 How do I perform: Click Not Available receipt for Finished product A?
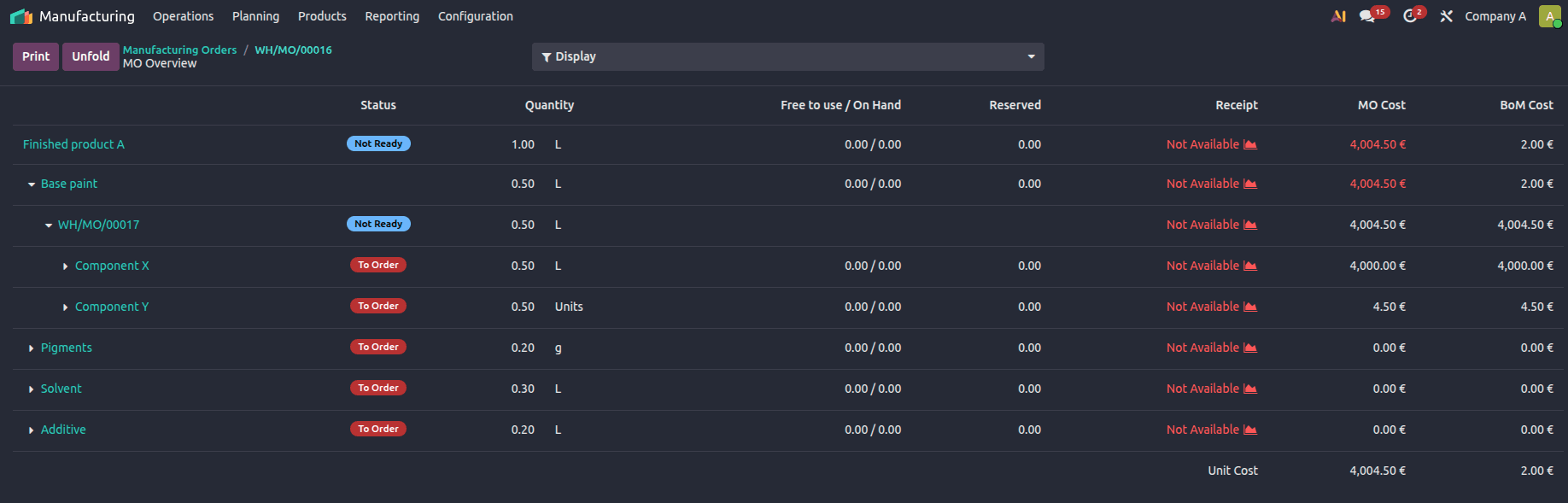tap(1202, 144)
